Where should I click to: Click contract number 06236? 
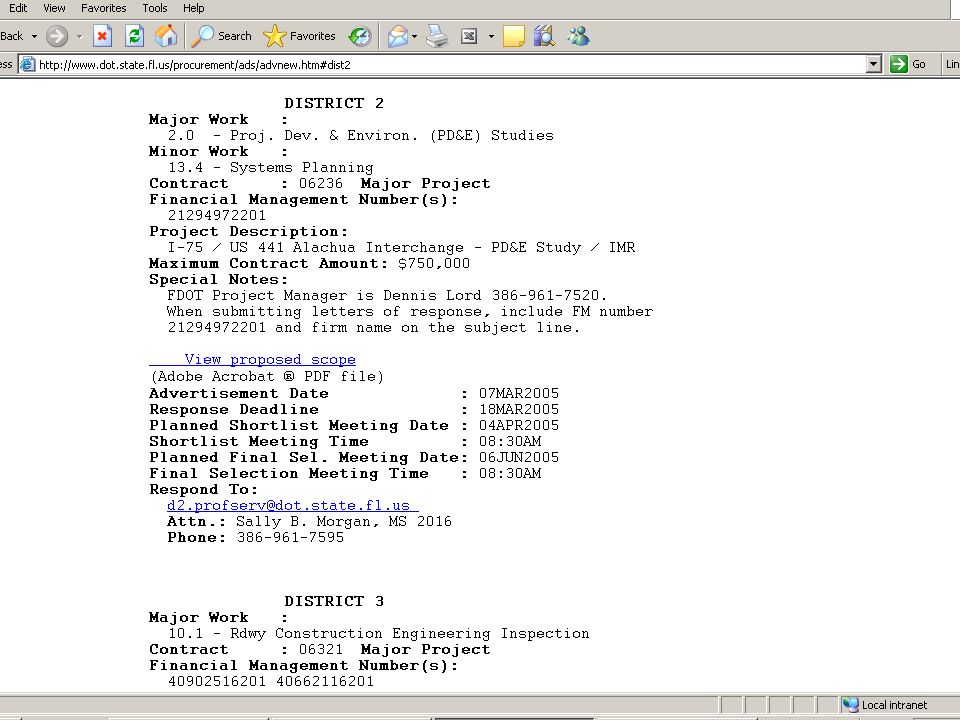point(321,184)
